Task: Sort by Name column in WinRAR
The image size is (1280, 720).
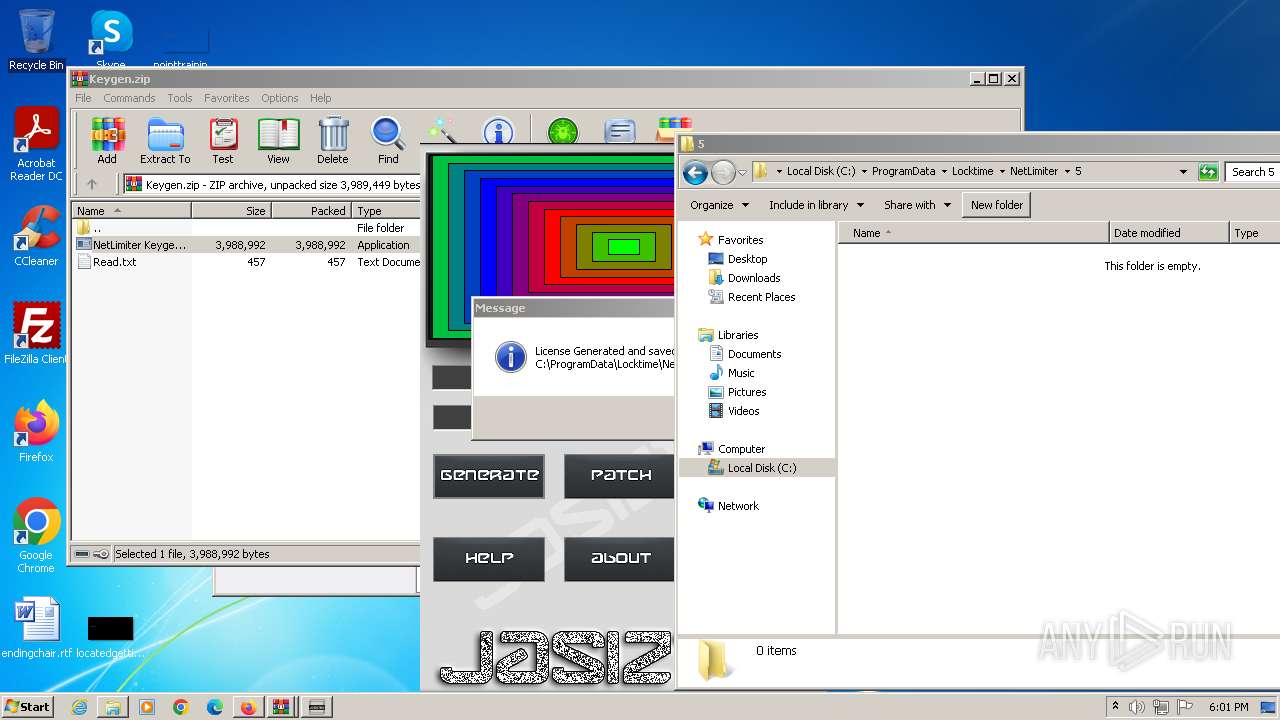Action: coord(132,211)
